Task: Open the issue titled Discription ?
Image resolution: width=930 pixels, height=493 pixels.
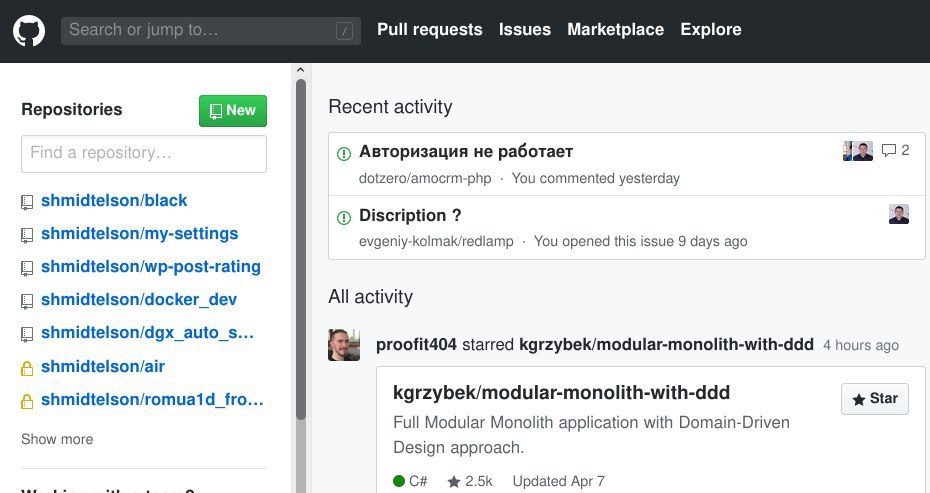Action: click(x=410, y=215)
